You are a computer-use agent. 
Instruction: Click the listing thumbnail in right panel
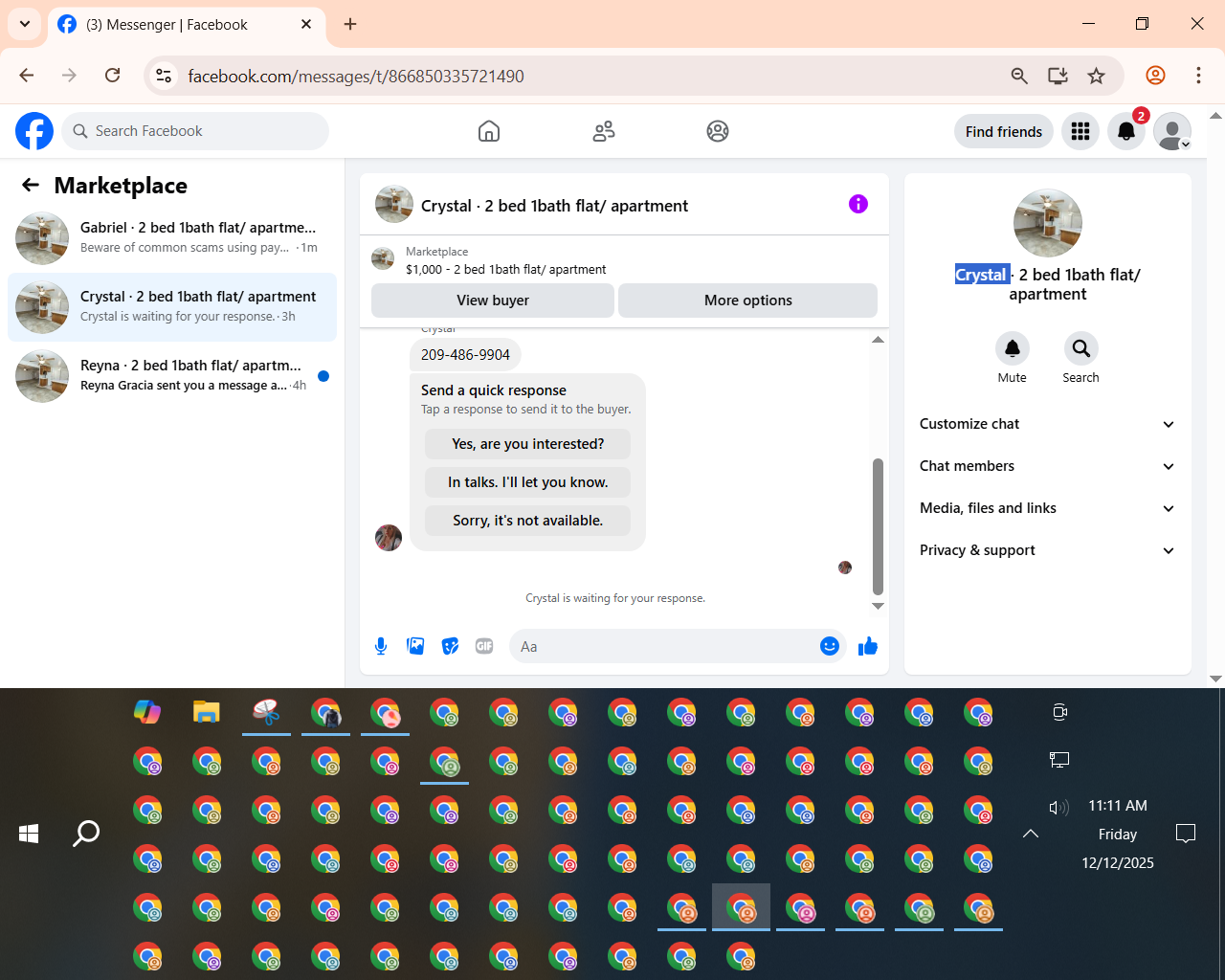(x=1048, y=223)
